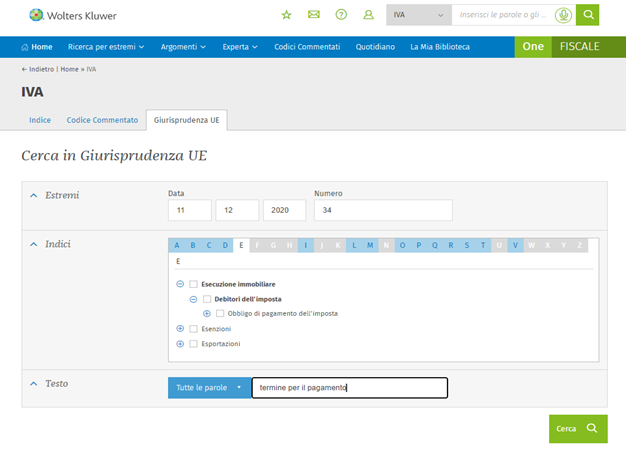The width and height of the screenshot is (626, 451).
Task: Open the IVA search scope dropdown
Action: click(416, 15)
